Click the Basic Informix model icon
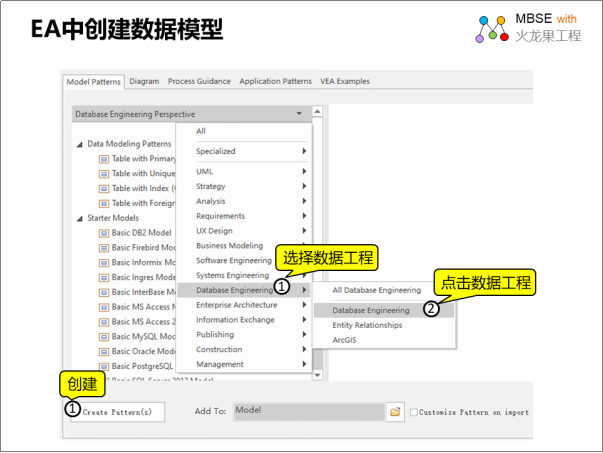Viewport: 603px width, 453px height. [x=103, y=263]
